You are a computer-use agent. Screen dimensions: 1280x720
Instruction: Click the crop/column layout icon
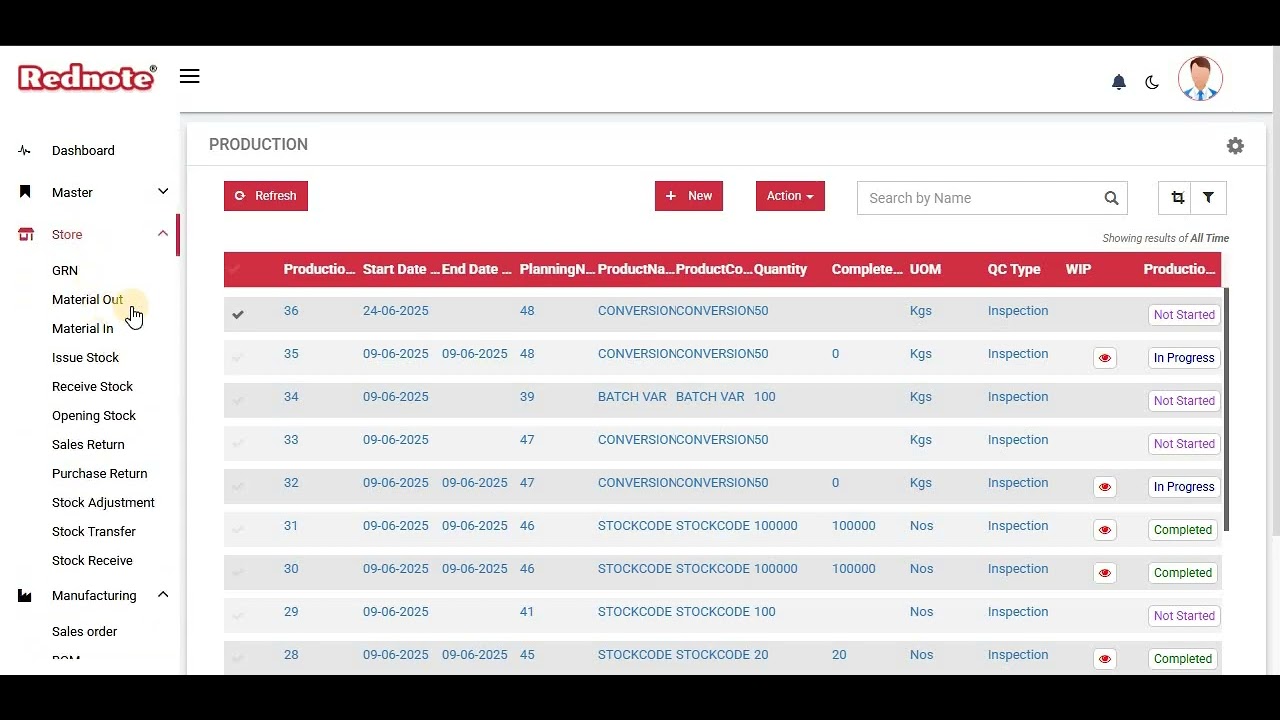point(1177,198)
